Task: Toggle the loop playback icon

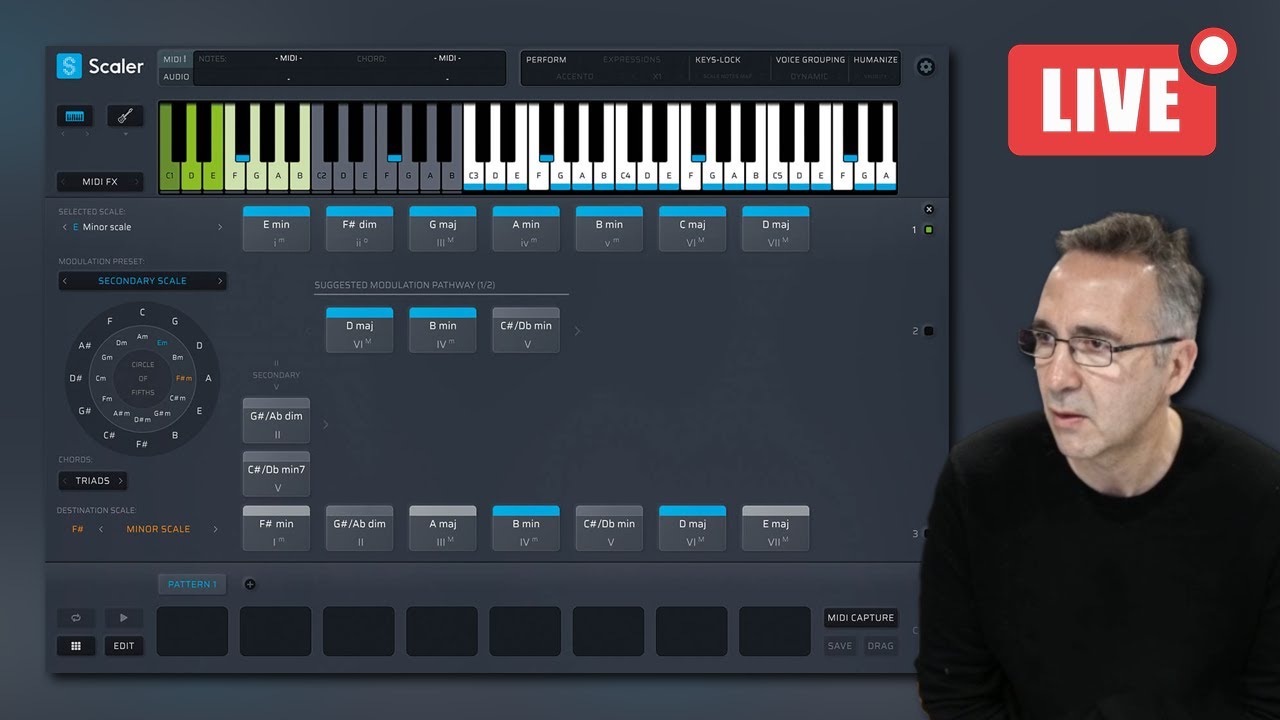Action: 75,618
